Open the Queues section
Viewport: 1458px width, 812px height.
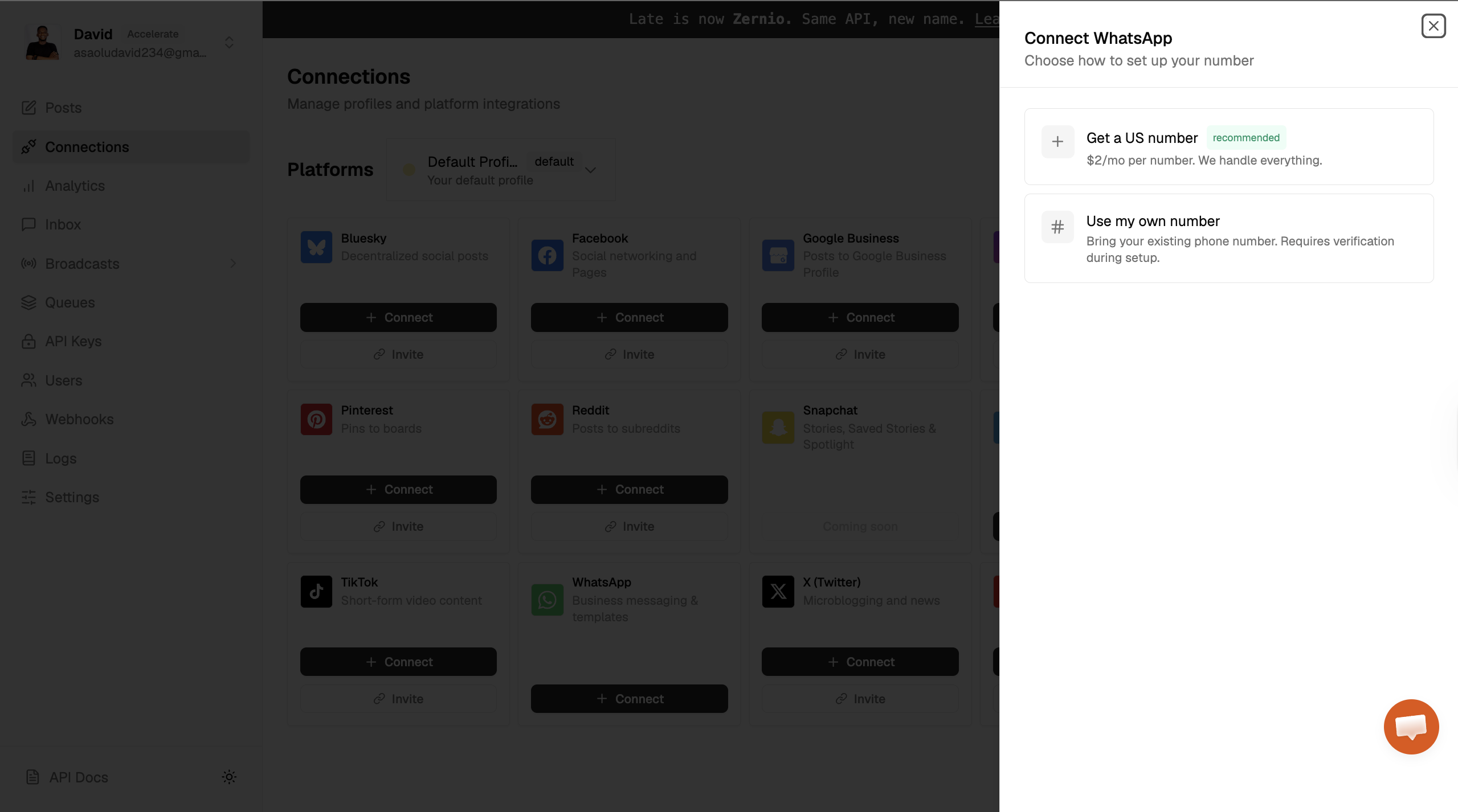coord(70,302)
